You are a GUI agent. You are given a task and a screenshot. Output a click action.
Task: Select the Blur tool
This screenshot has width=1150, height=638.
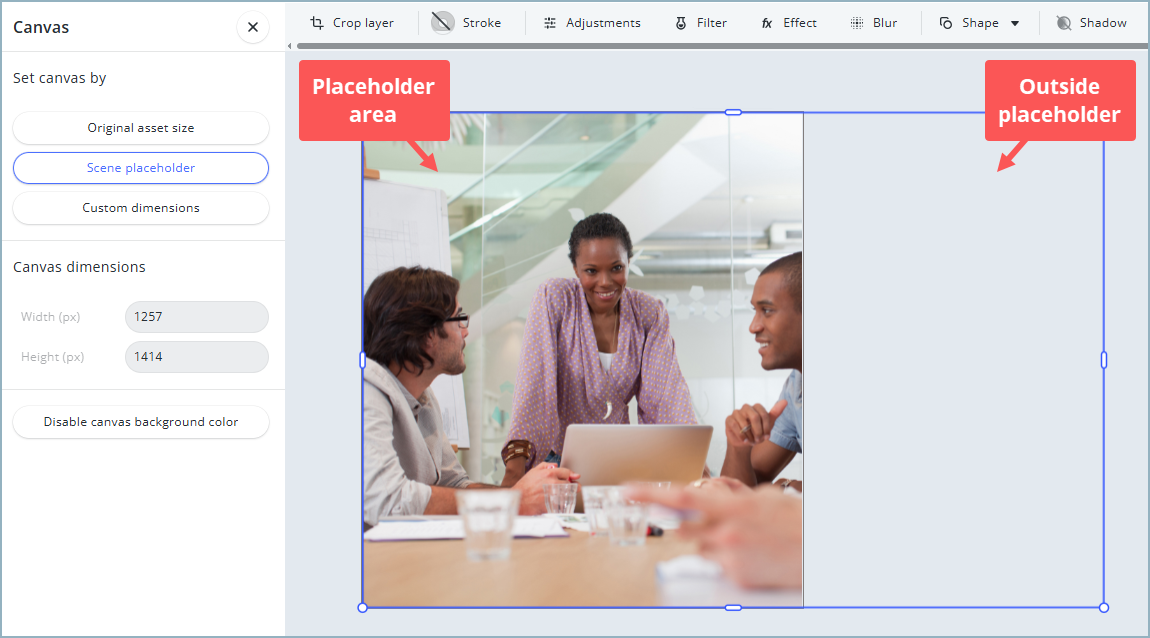pos(873,22)
